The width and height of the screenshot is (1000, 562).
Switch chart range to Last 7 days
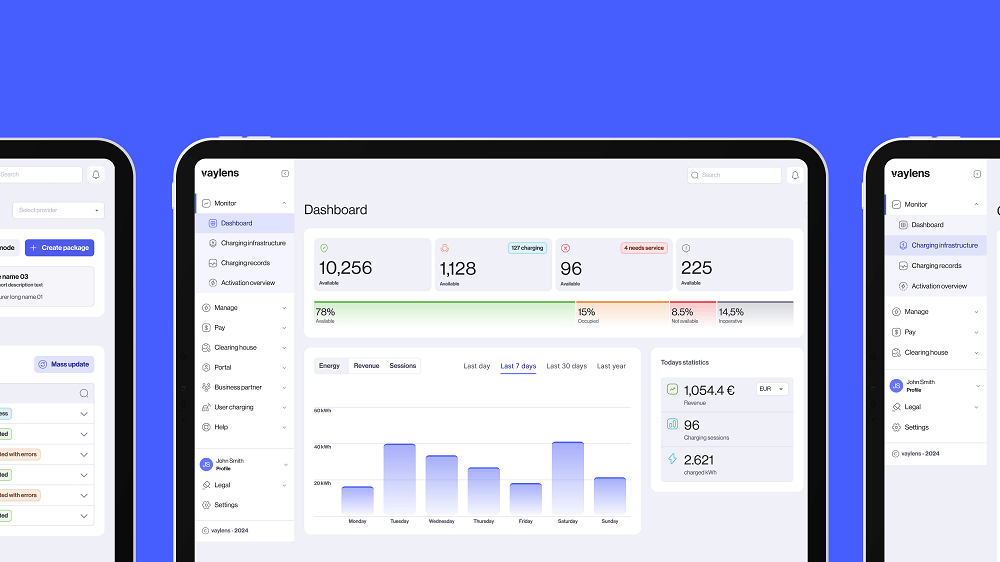(x=518, y=366)
